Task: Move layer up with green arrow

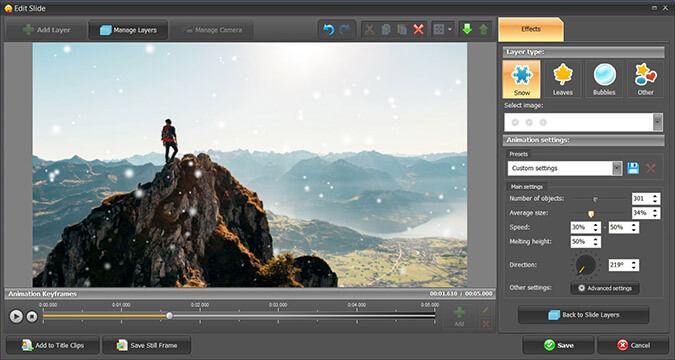Action: pos(483,30)
